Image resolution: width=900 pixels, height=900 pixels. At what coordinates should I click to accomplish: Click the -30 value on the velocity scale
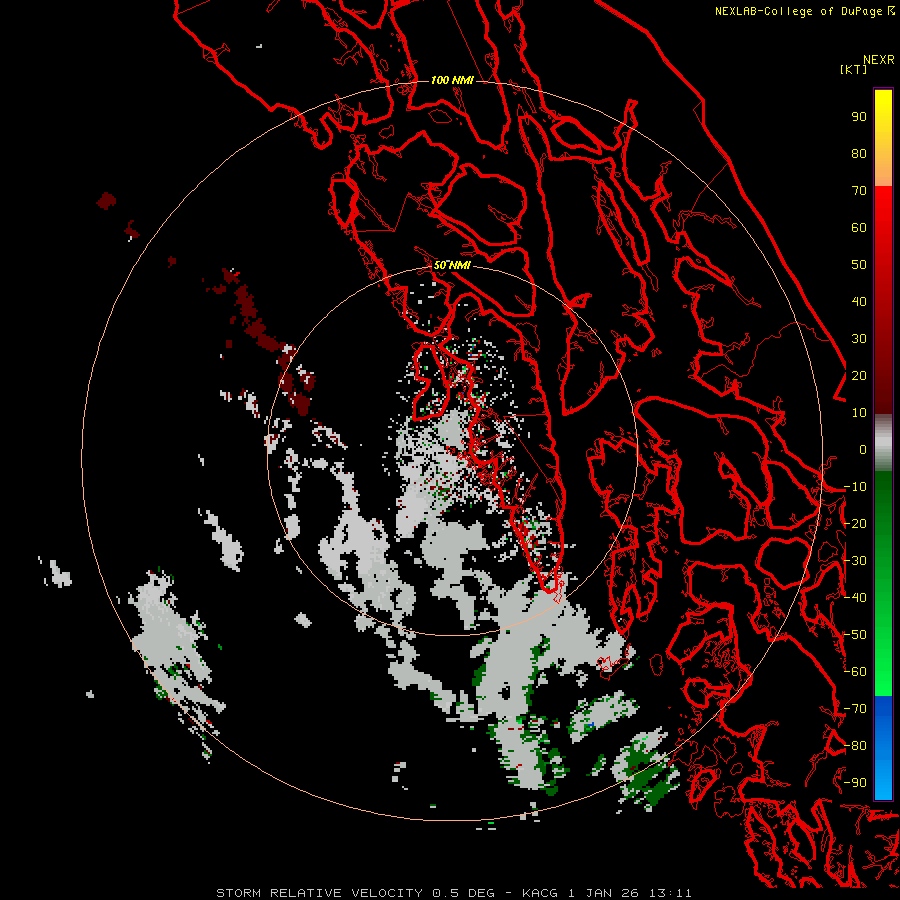point(855,561)
